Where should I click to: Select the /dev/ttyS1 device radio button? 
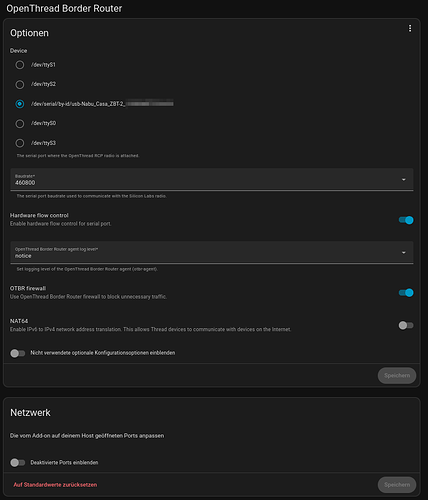point(20,65)
